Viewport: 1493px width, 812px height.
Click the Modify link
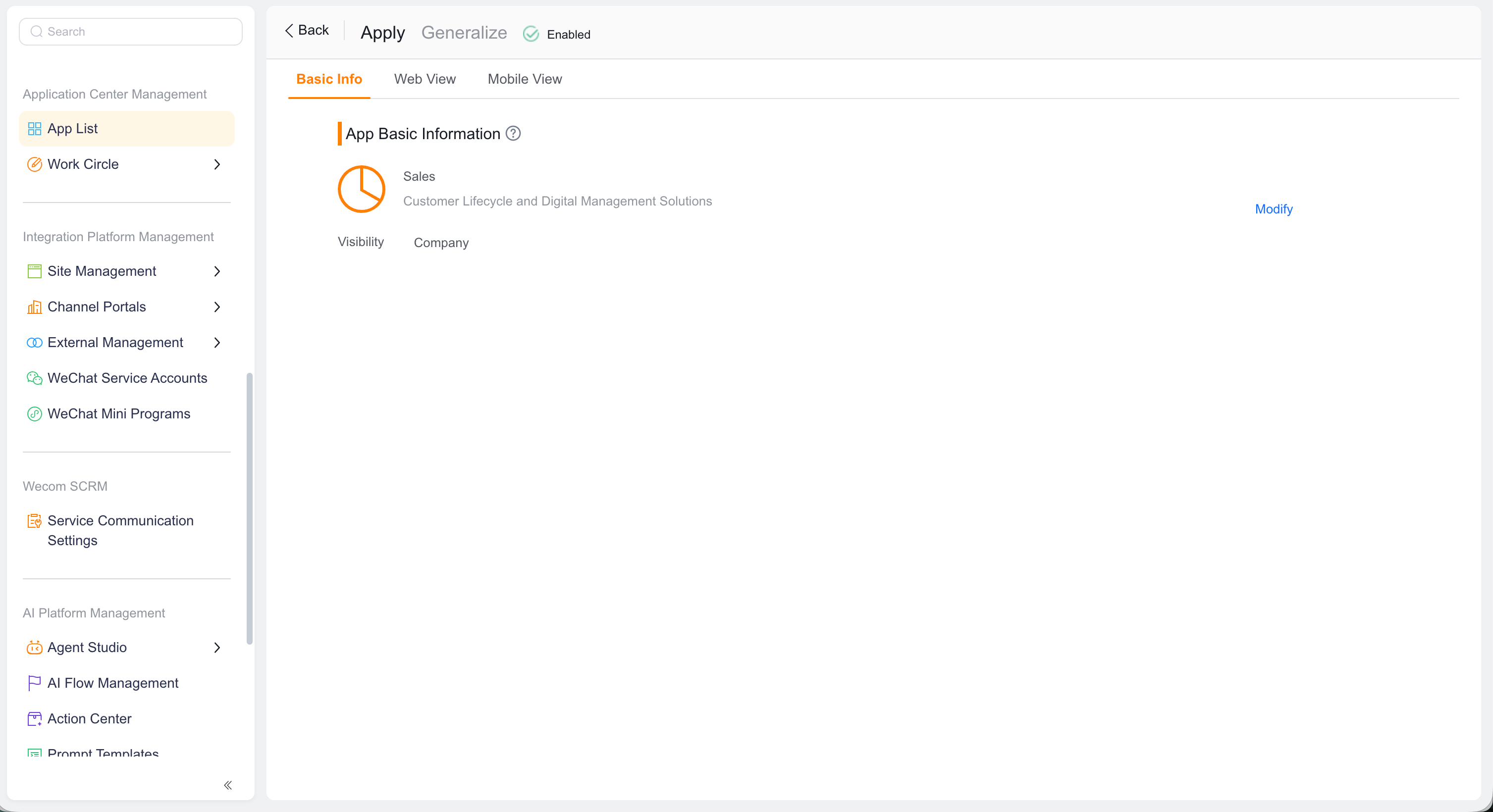[1274, 209]
